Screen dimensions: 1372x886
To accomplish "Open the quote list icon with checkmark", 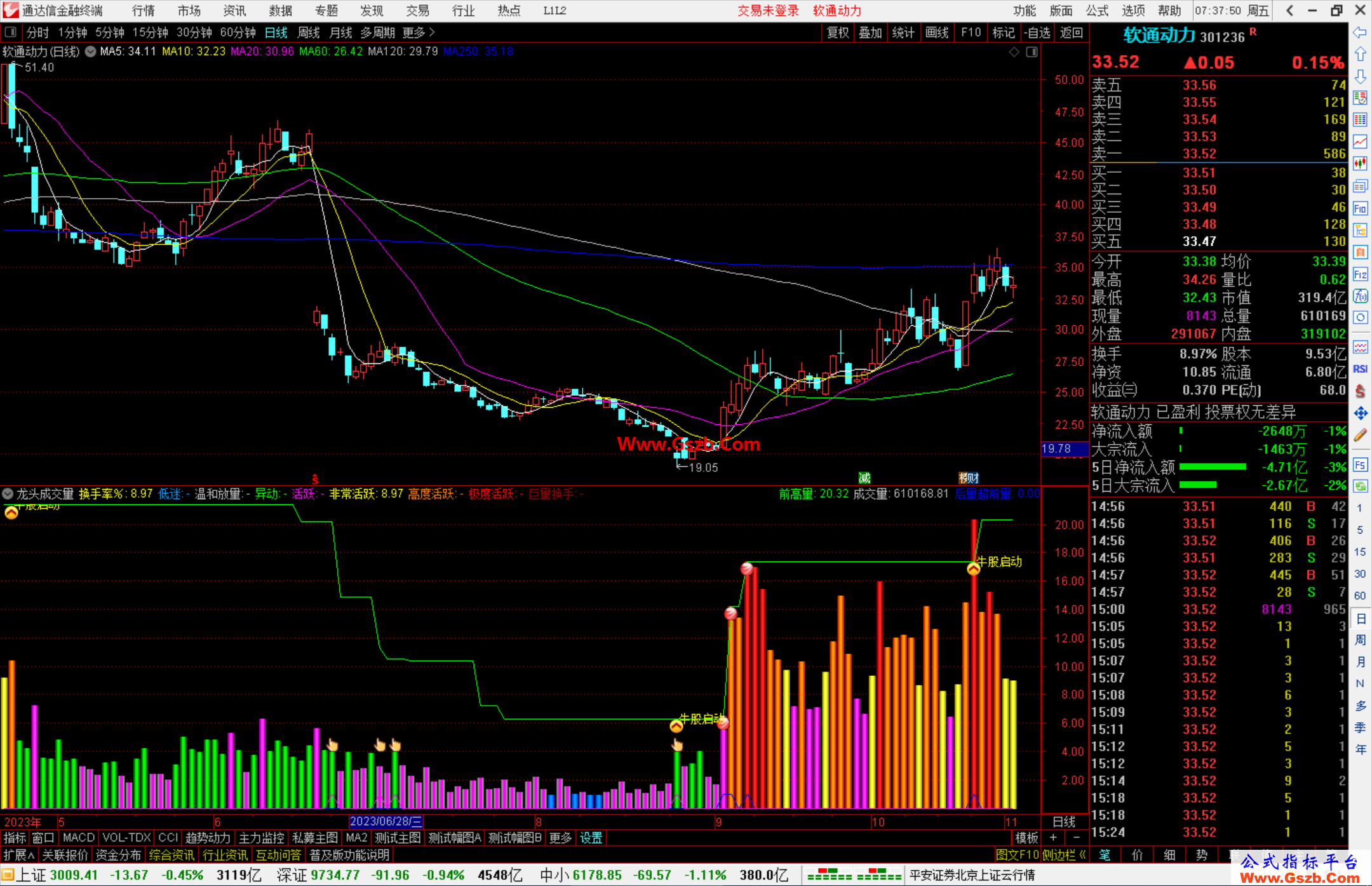I will tap(1360, 98).
